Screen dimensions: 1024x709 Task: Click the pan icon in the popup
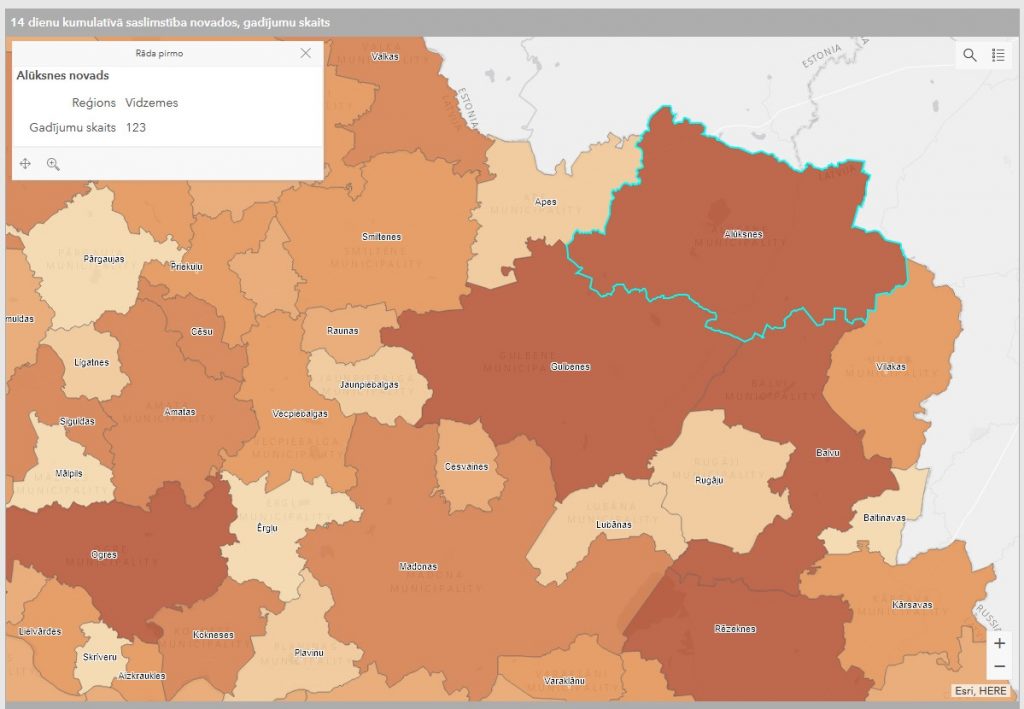coord(26,164)
